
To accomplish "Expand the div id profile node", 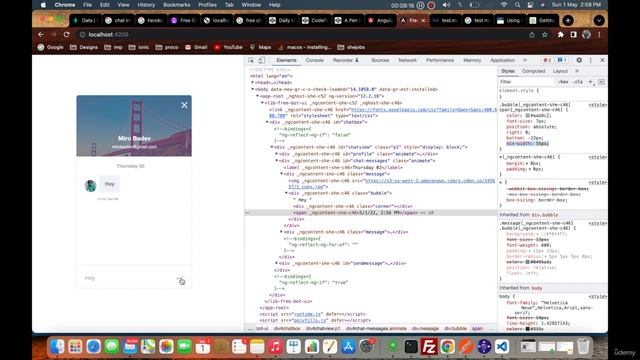I will pos(277,154).
